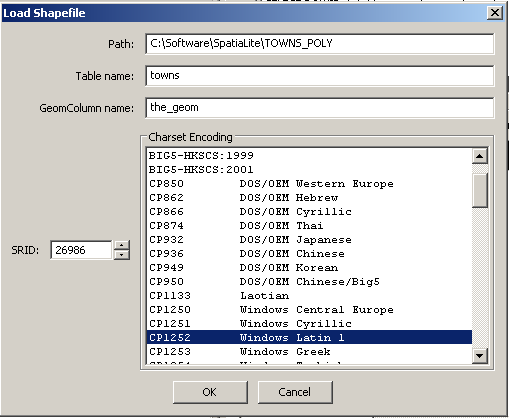The image size is (509, 418).
Task: Select BIG5-HKSCS:1999 encoding
Action: coord(309,156)
